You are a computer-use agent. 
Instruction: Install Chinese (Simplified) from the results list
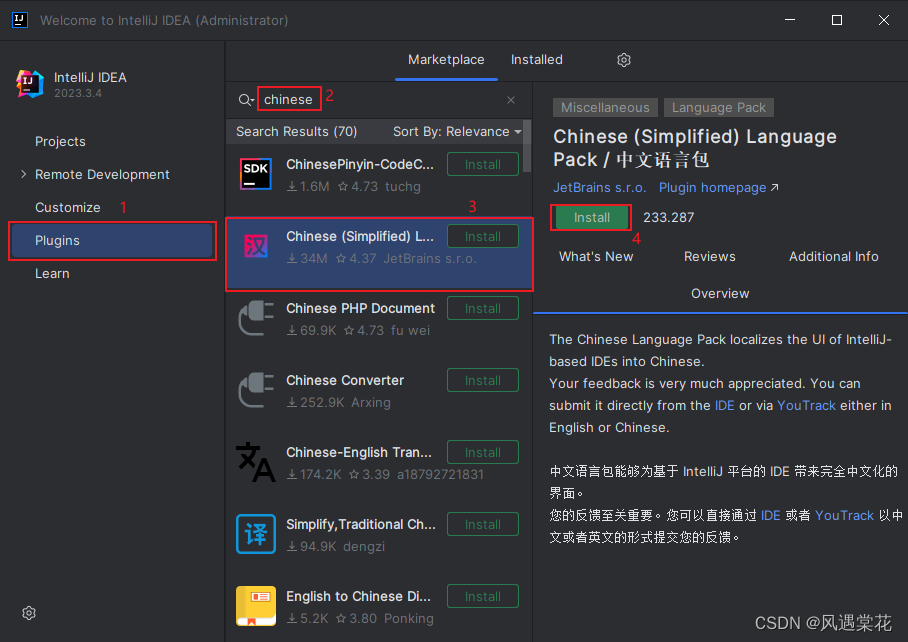482,236
